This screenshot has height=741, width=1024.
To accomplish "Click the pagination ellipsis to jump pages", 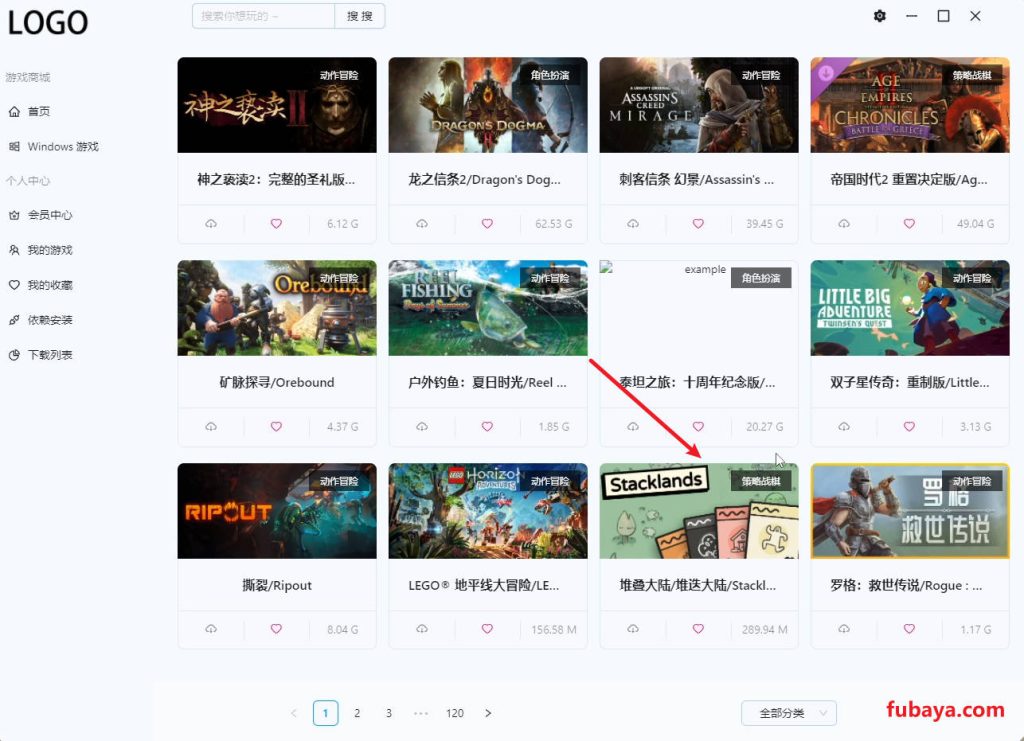I will [421, 713].
